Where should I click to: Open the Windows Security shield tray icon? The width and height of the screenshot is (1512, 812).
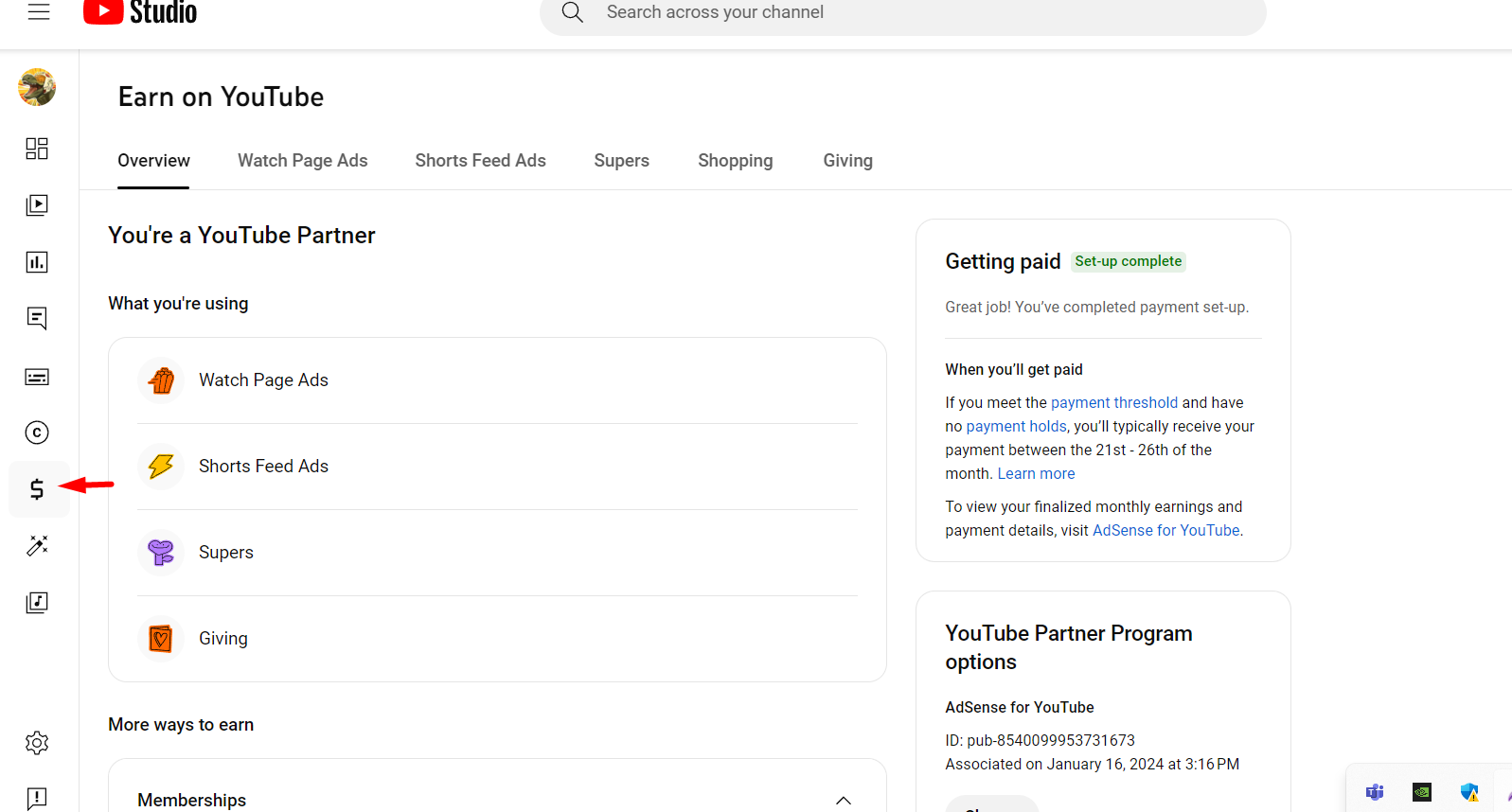[1469, 792]
